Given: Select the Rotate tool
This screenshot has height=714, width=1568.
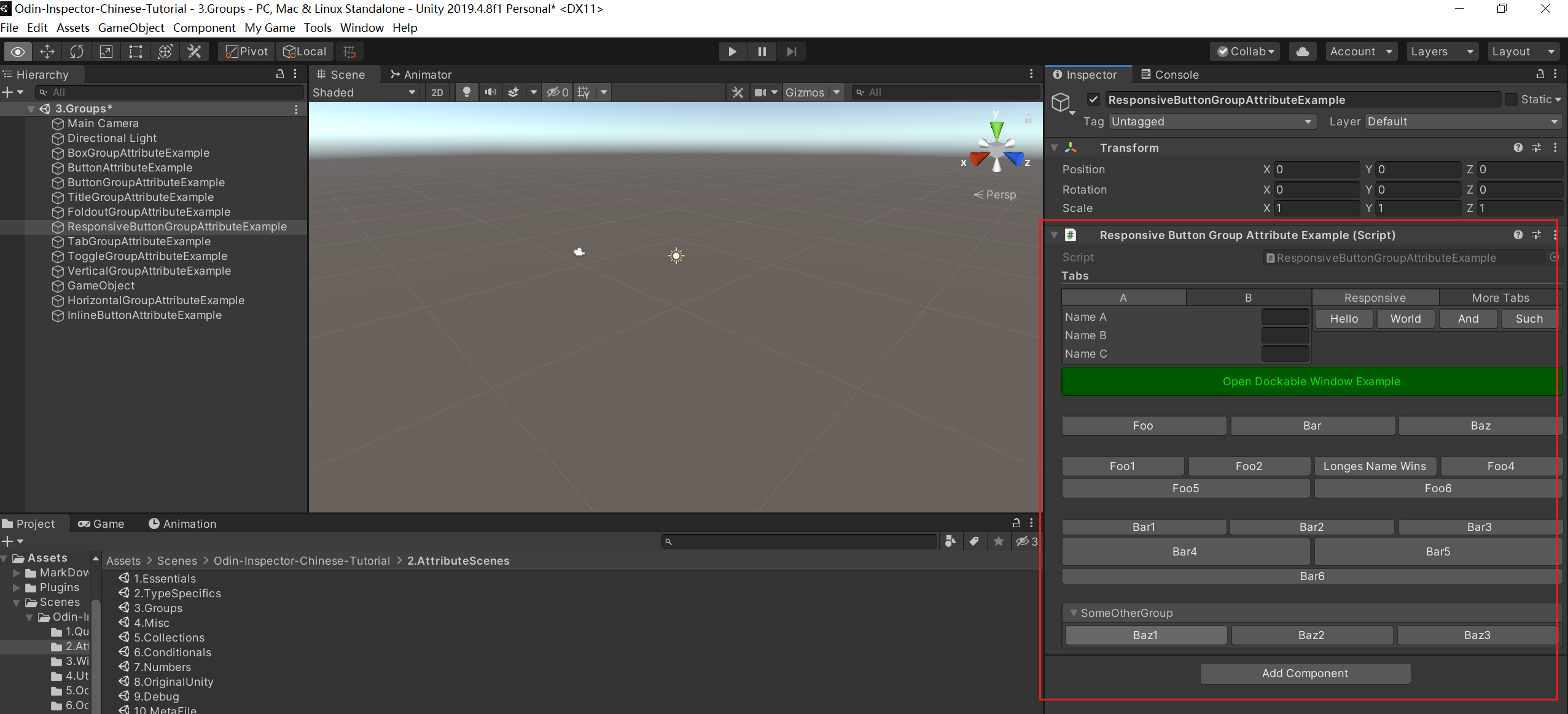Looking at the screenshot, I should [x=77, y=52].
